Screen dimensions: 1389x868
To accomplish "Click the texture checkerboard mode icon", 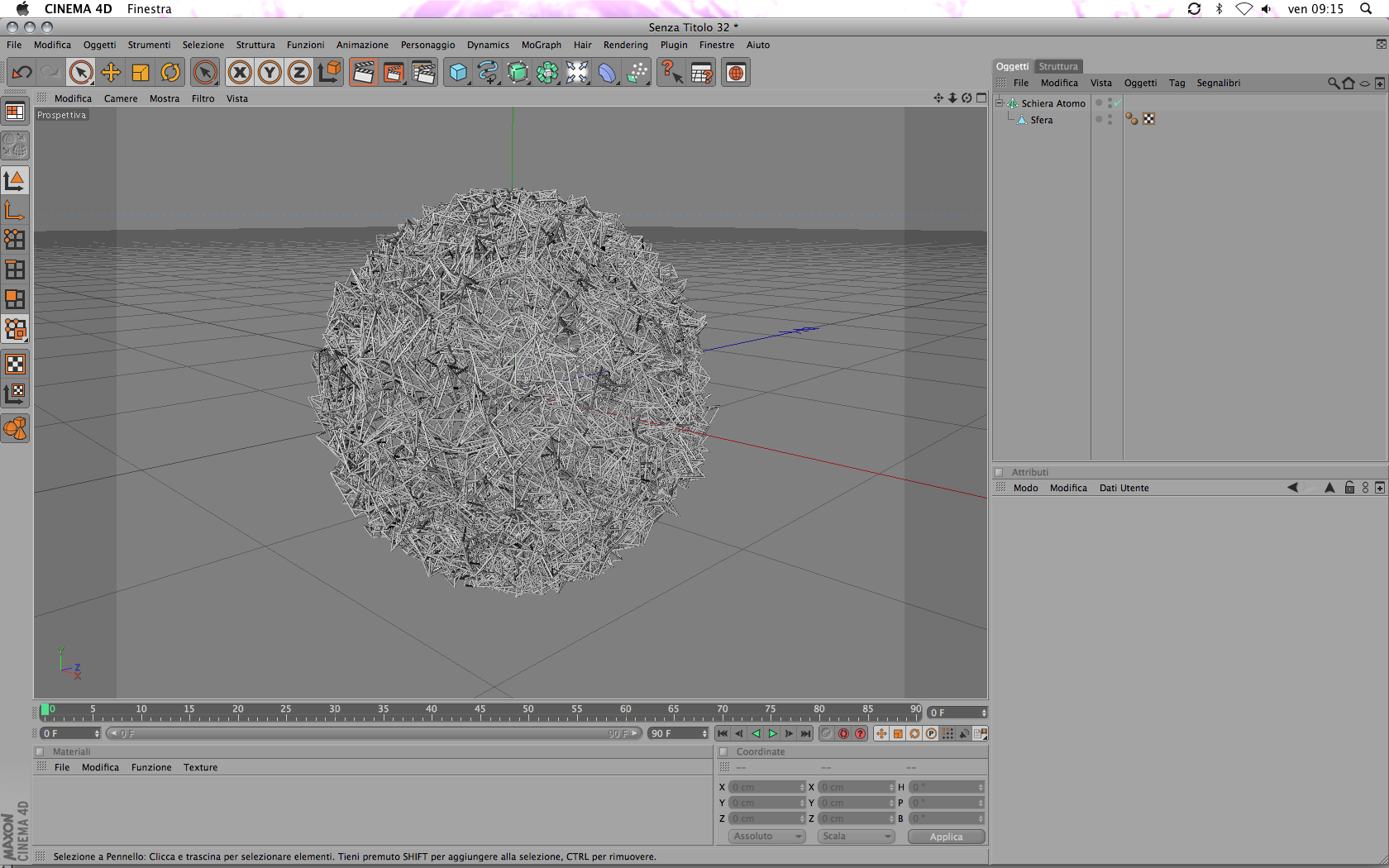I will click(15, 364).
